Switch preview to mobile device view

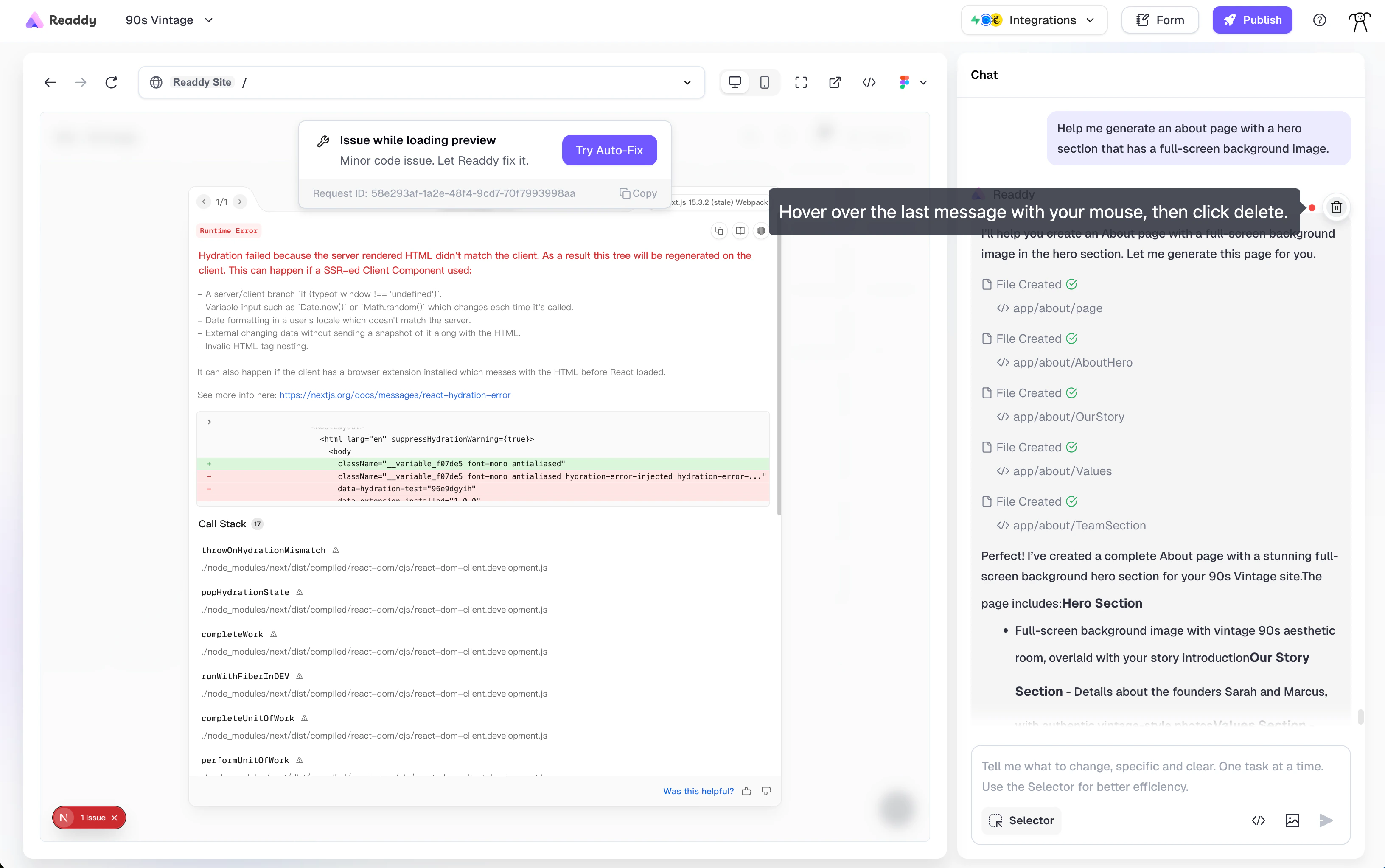pos(764,83)
